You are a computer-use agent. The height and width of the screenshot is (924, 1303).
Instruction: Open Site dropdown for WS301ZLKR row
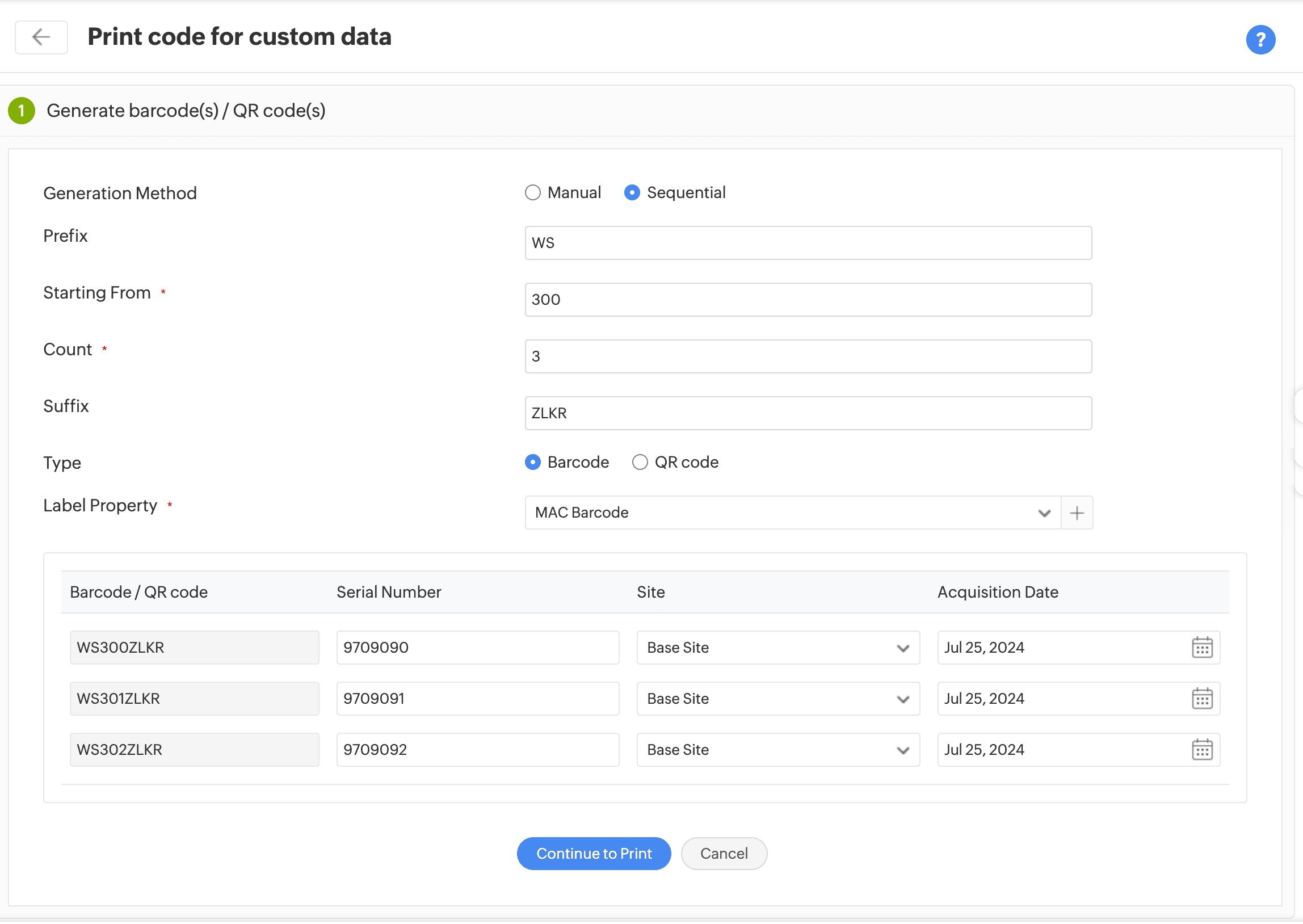777,699
